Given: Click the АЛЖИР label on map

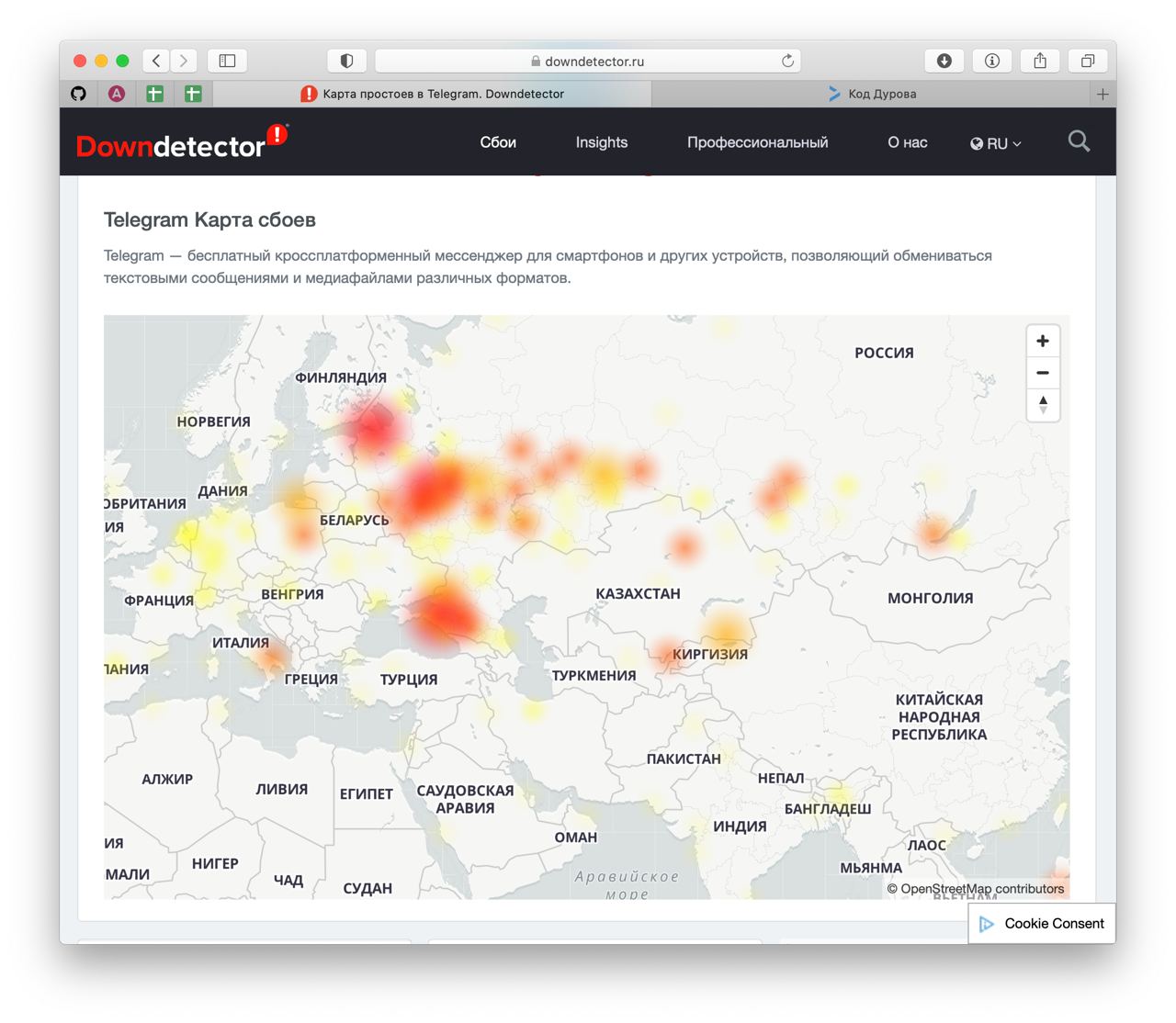Looking at the screenshot, I should 167,779.
